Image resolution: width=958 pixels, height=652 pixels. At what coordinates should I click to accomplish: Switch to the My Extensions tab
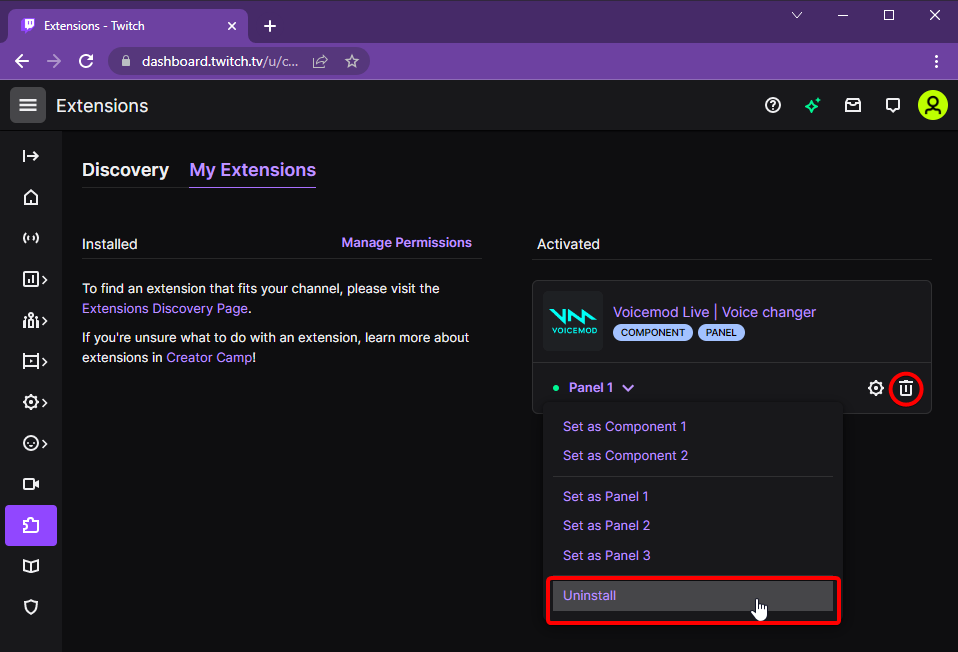coord(252,170)
